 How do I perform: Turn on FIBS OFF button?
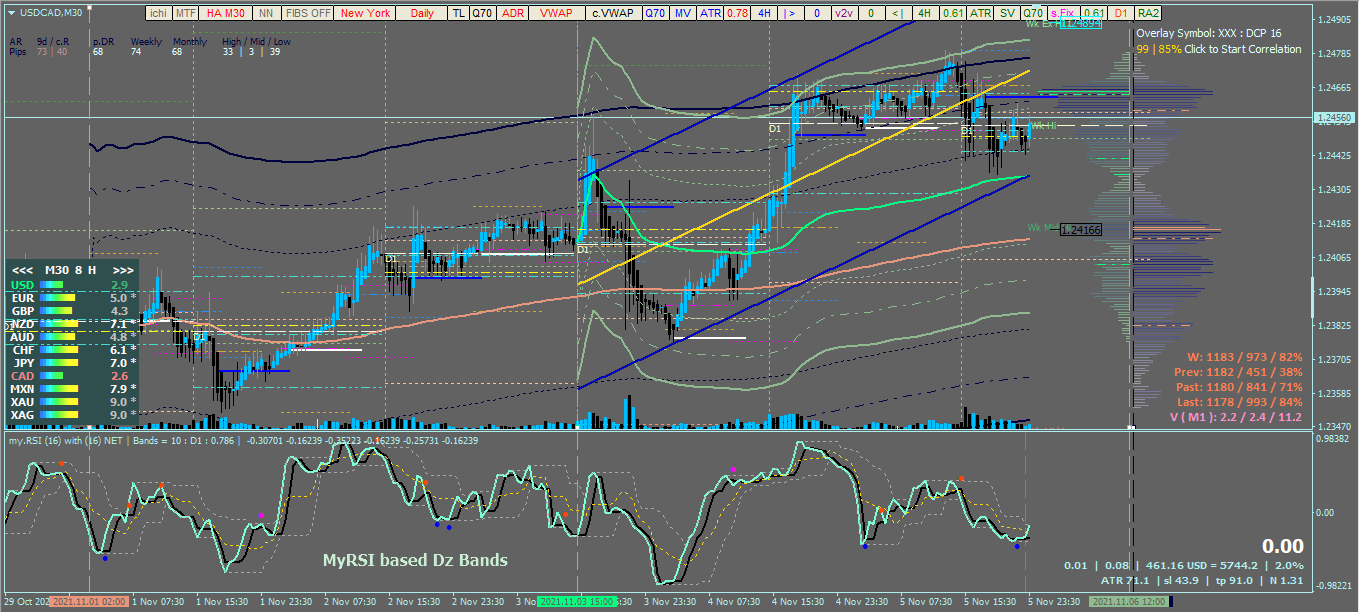tap(308, 14)
